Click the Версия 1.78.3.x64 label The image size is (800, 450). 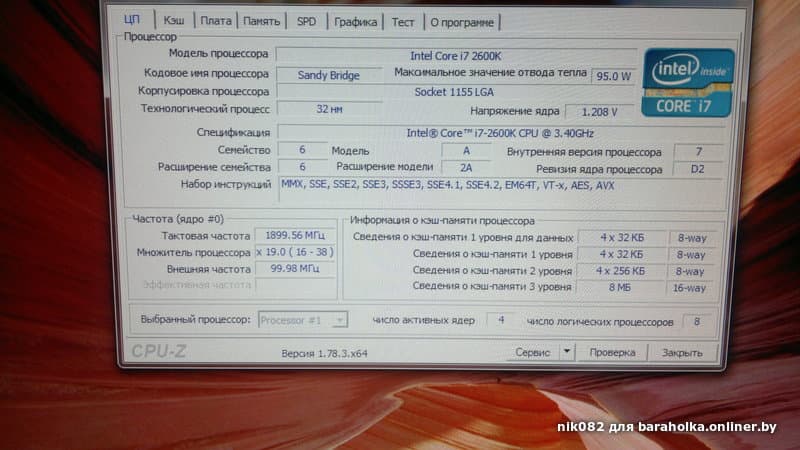tap(324, 353)
